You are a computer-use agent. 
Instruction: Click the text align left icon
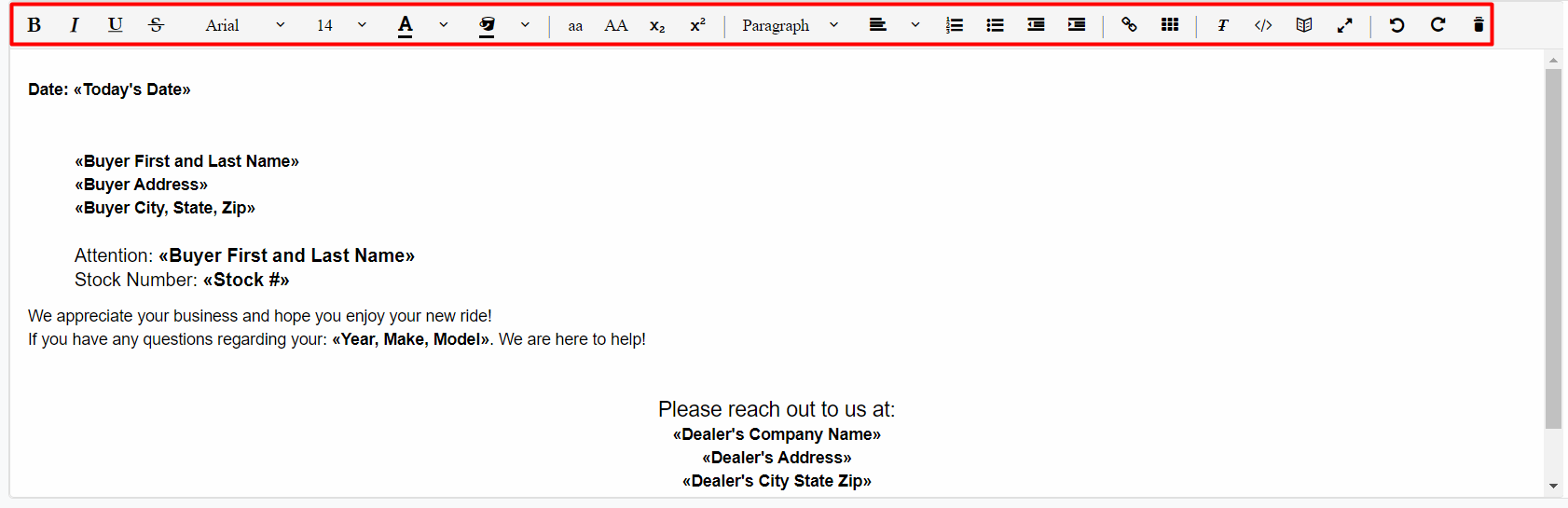click(x=877, y=25)
